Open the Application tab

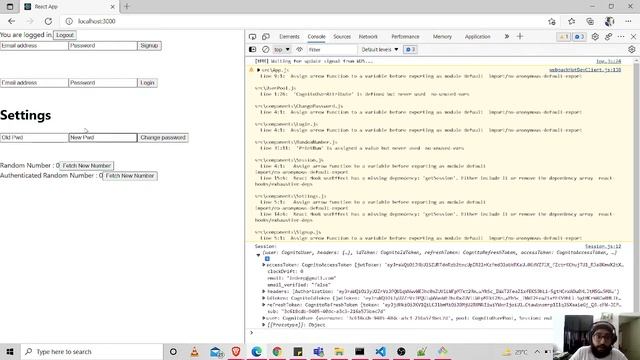478,37
